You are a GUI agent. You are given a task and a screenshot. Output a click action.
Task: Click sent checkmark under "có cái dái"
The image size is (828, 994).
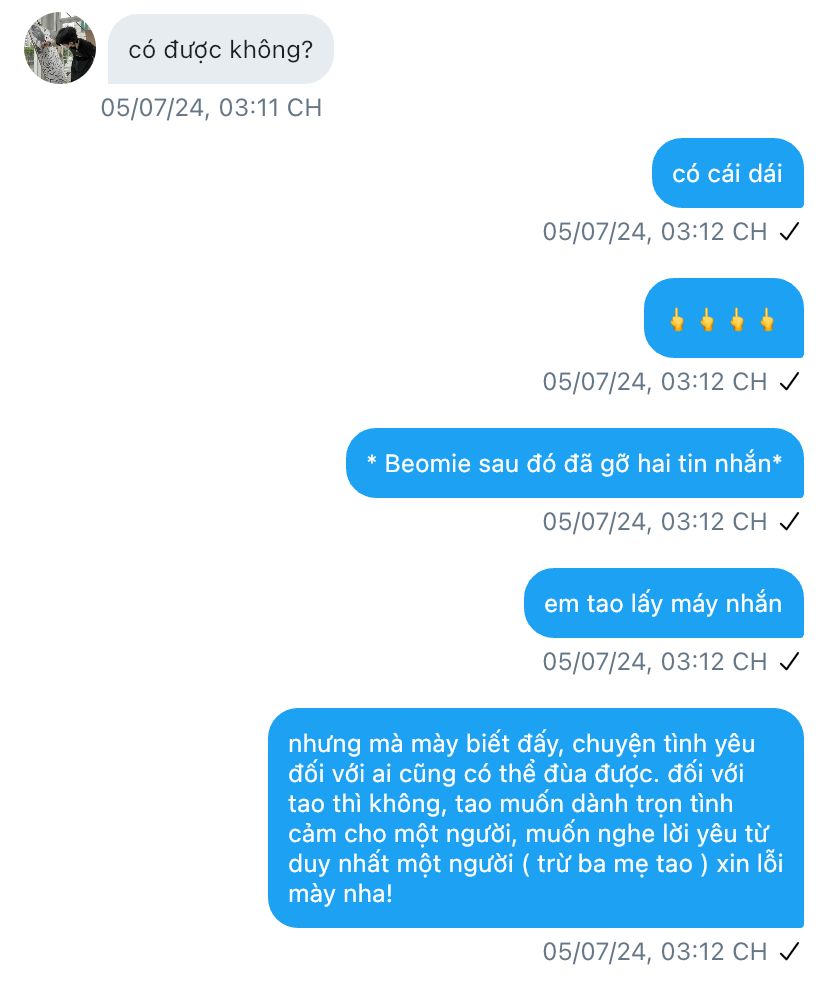click(x=789, y=232)
